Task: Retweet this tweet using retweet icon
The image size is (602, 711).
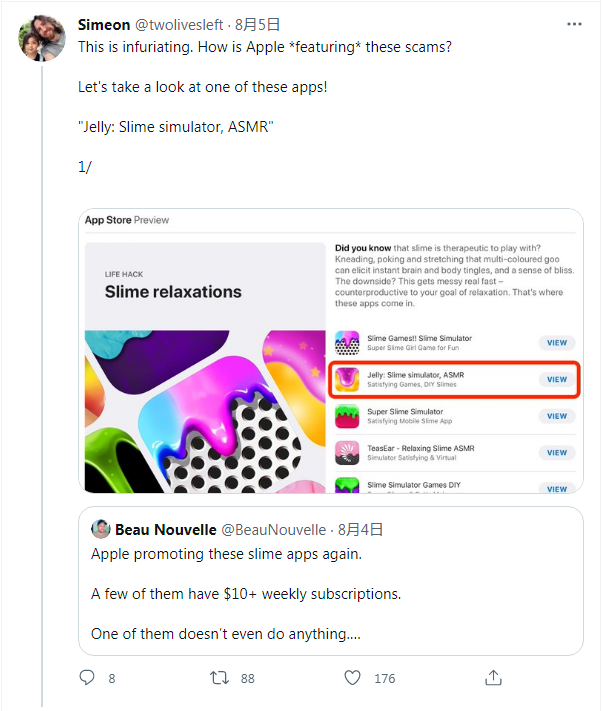Action: tap(220, 678)
